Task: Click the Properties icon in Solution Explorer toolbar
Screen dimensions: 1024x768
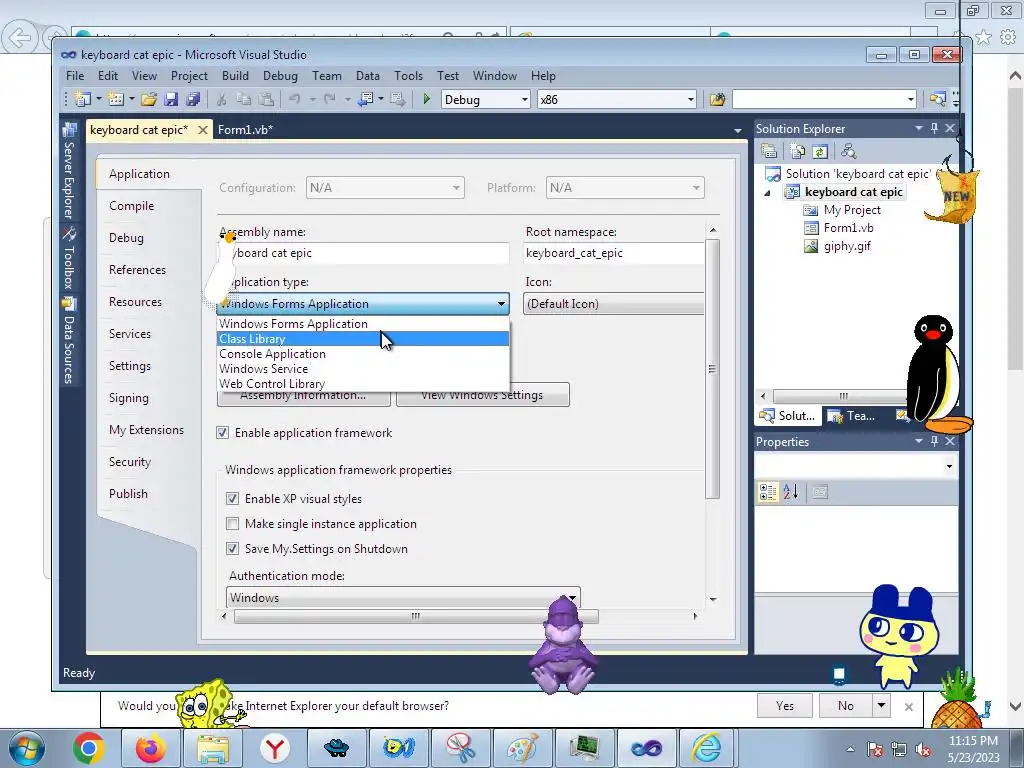Action: (769, 152)
